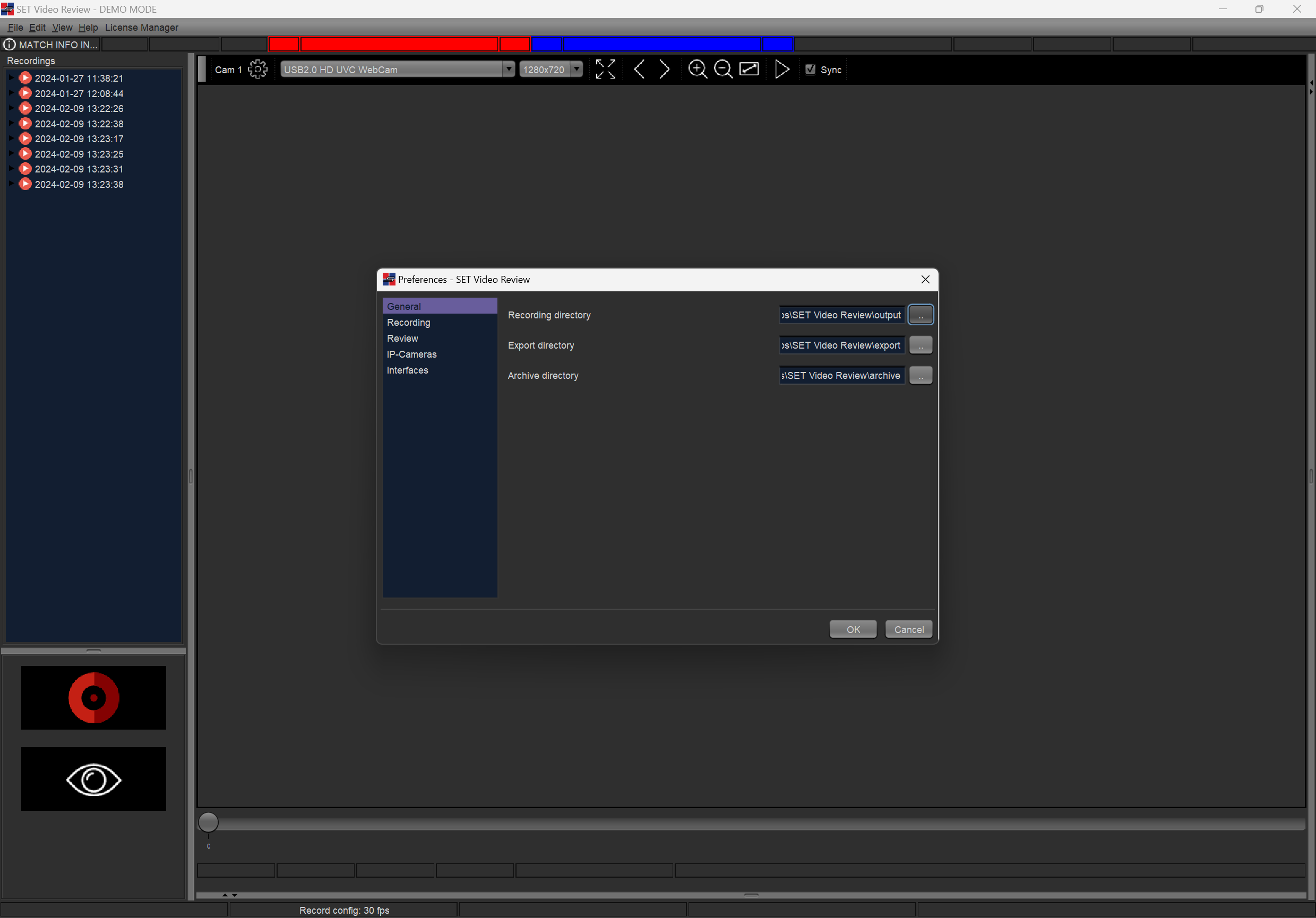Expand the 2024-01-27 11:38:21 recording
1316x918 pixels.
pyautogui.click(x=11, y=77)
